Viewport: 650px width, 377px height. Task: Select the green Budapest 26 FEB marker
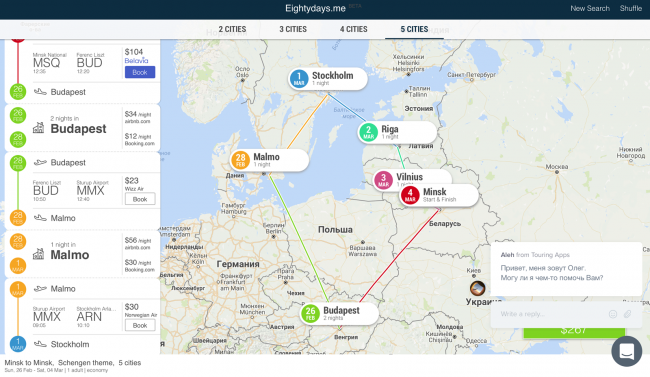339,313
